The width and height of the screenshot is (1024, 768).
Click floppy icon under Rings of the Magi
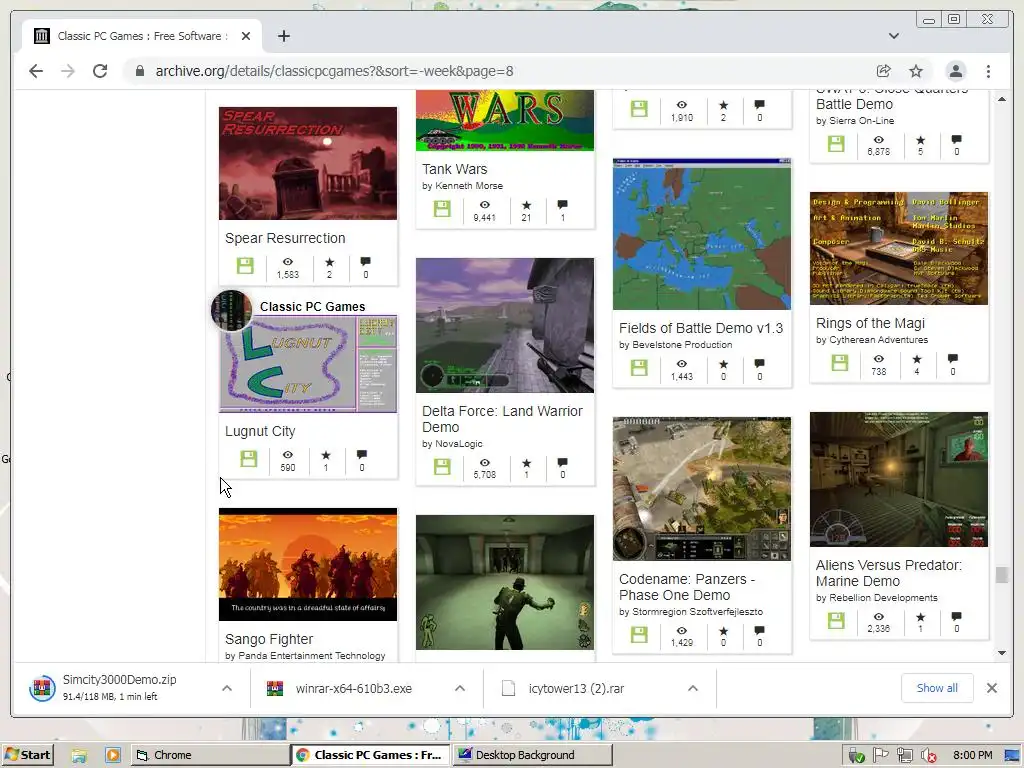840,362
